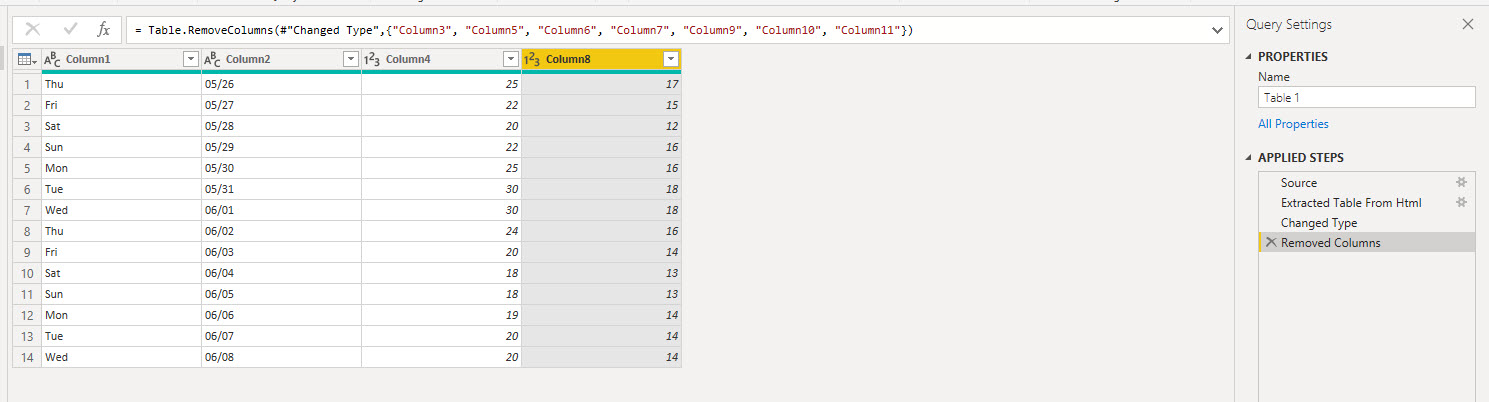
Task: Click the fx function icon
Action: 103,30
